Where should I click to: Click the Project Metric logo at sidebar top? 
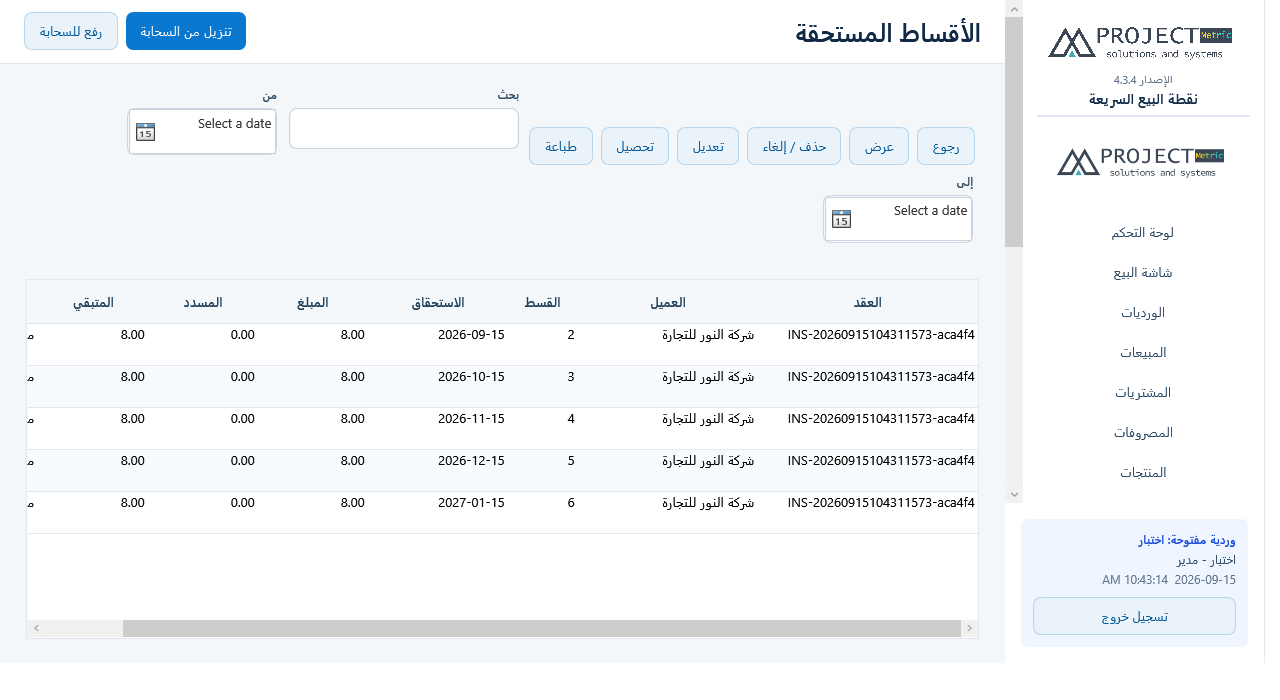click(x=1140, y=42)
